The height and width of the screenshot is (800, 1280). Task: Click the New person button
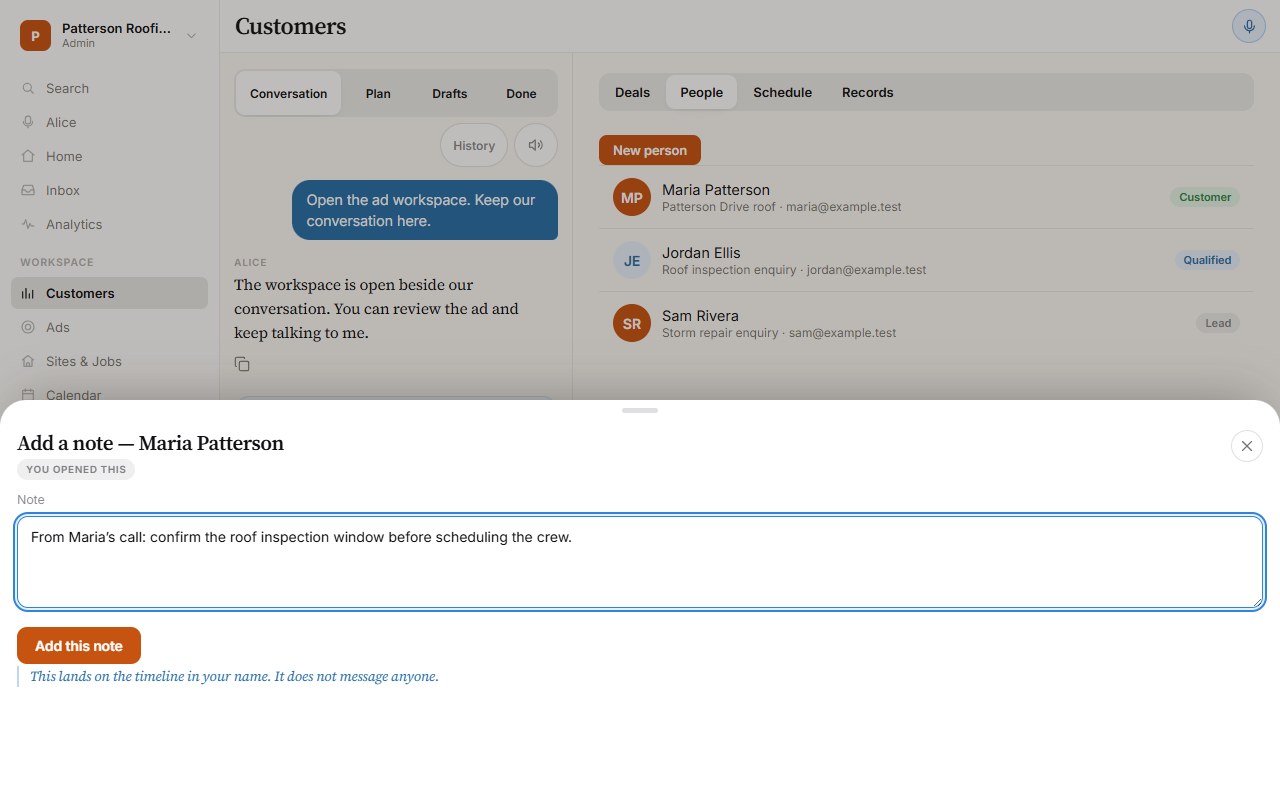point(650,150)
